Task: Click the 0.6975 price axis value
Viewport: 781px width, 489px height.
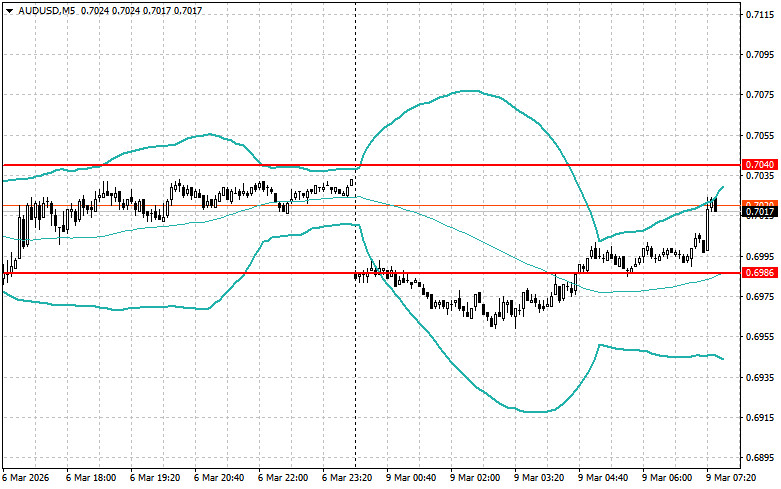Action: [x=760, y=297]
